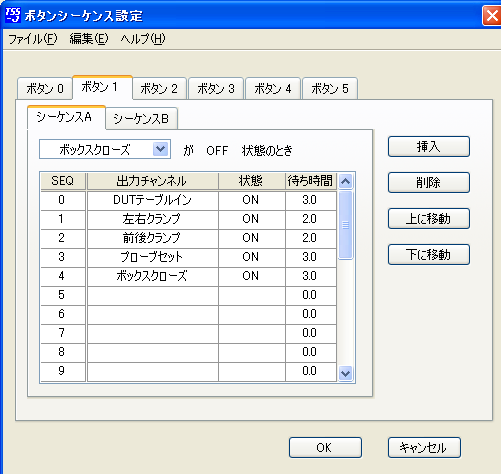Open the ファイル(F) menu

point(33,39)
